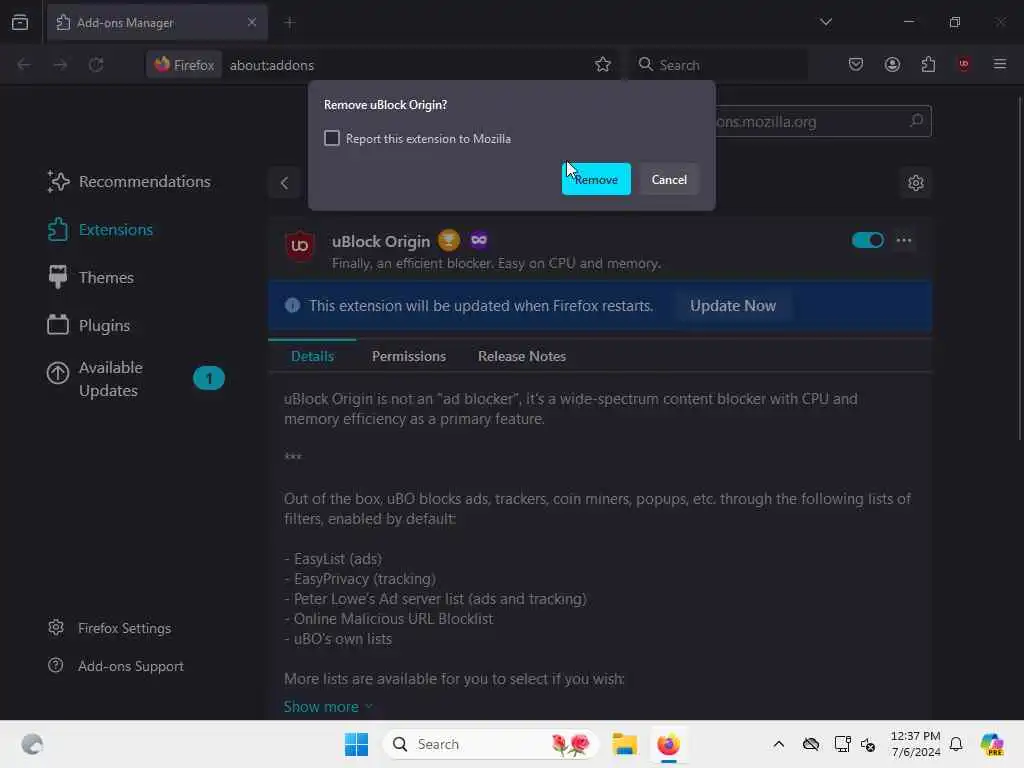The image size is (1024, 768).
Task: Click the Firefox taskbar icon
Action: (x=668, y=744)
